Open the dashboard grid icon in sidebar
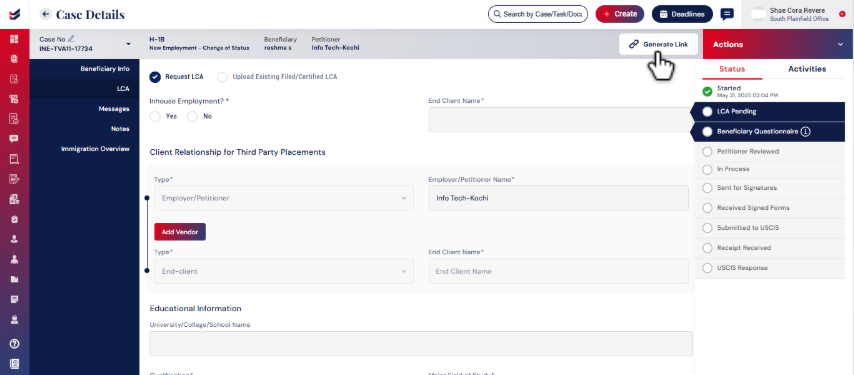The image size is (854, 375). coord(14,39)
